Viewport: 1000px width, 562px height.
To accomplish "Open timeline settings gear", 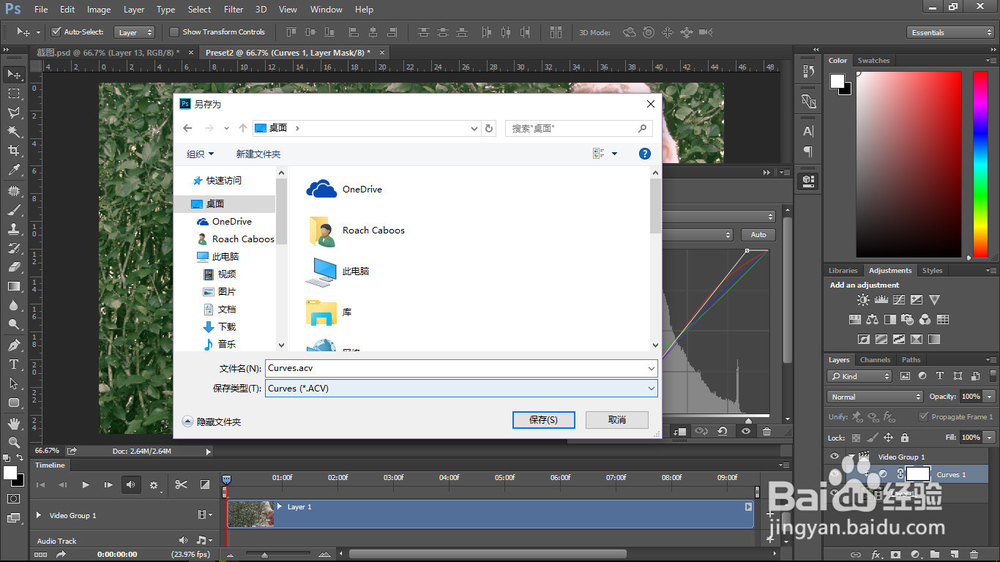I will tap(154, 485).
